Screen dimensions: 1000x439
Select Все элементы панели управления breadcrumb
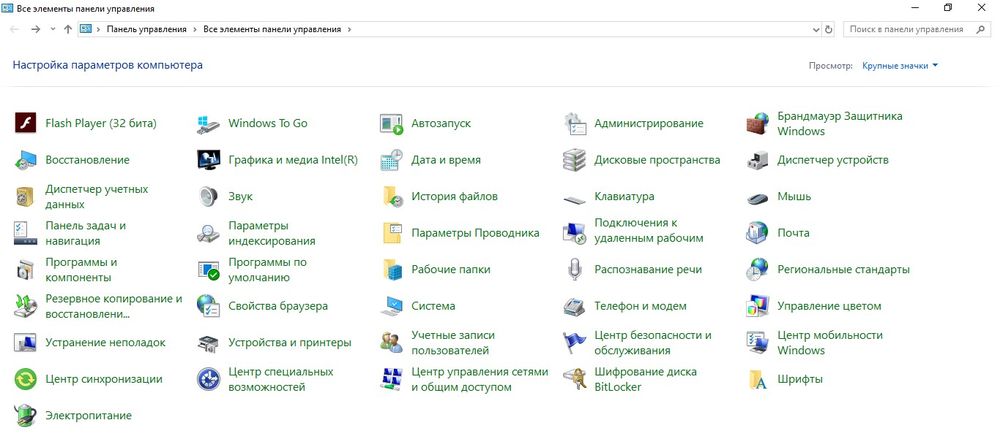pyautogui.click(x=271, y=30)
